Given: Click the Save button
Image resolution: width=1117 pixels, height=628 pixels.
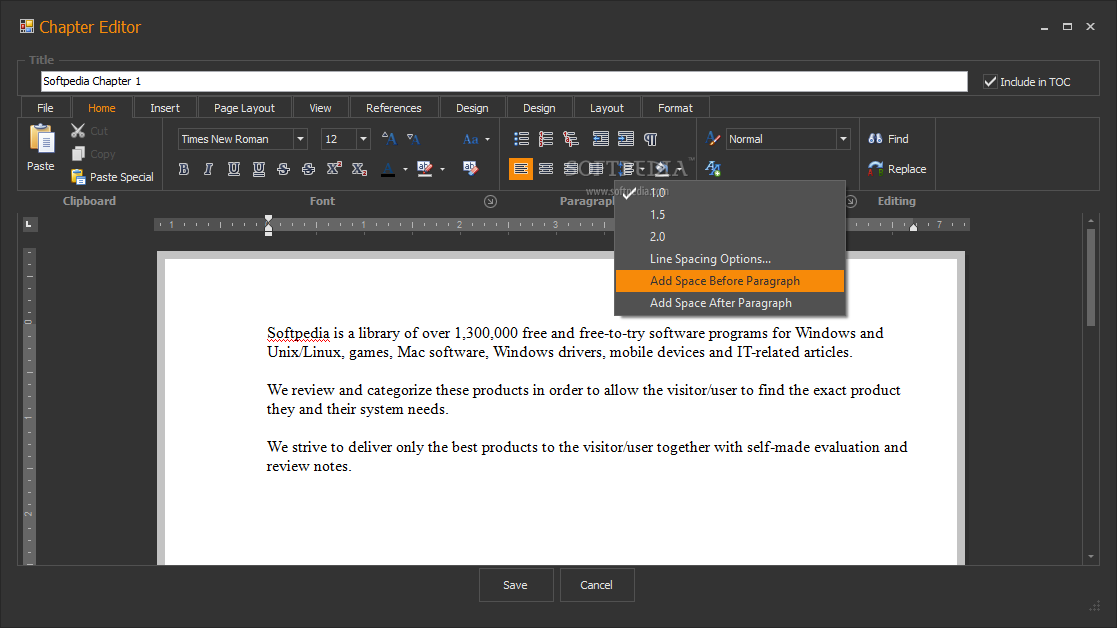Looking at the screenshot, I should [x=516, y=585].
